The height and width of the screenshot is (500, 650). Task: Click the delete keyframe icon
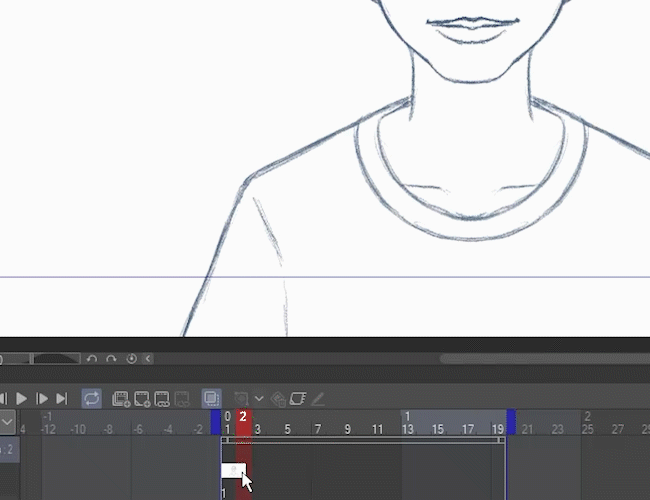point(278,399)
